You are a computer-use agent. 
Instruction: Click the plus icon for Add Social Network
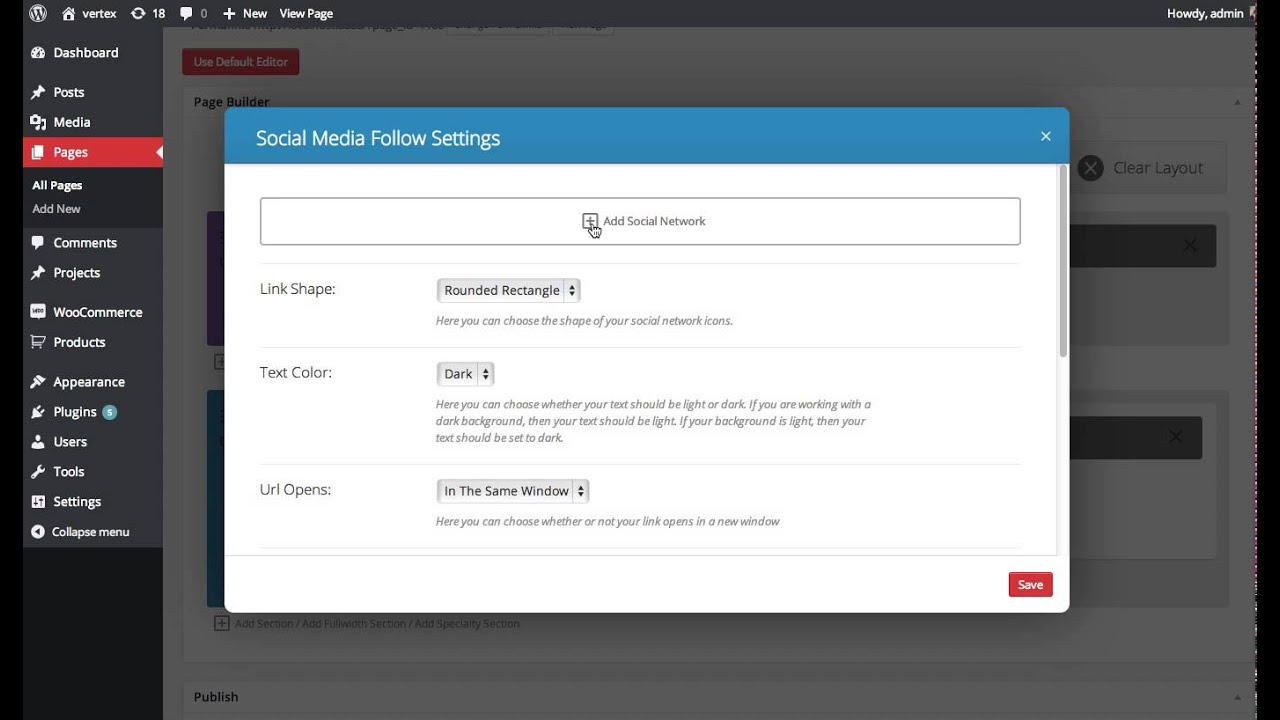pyautogui.click(x=590, y=221)
